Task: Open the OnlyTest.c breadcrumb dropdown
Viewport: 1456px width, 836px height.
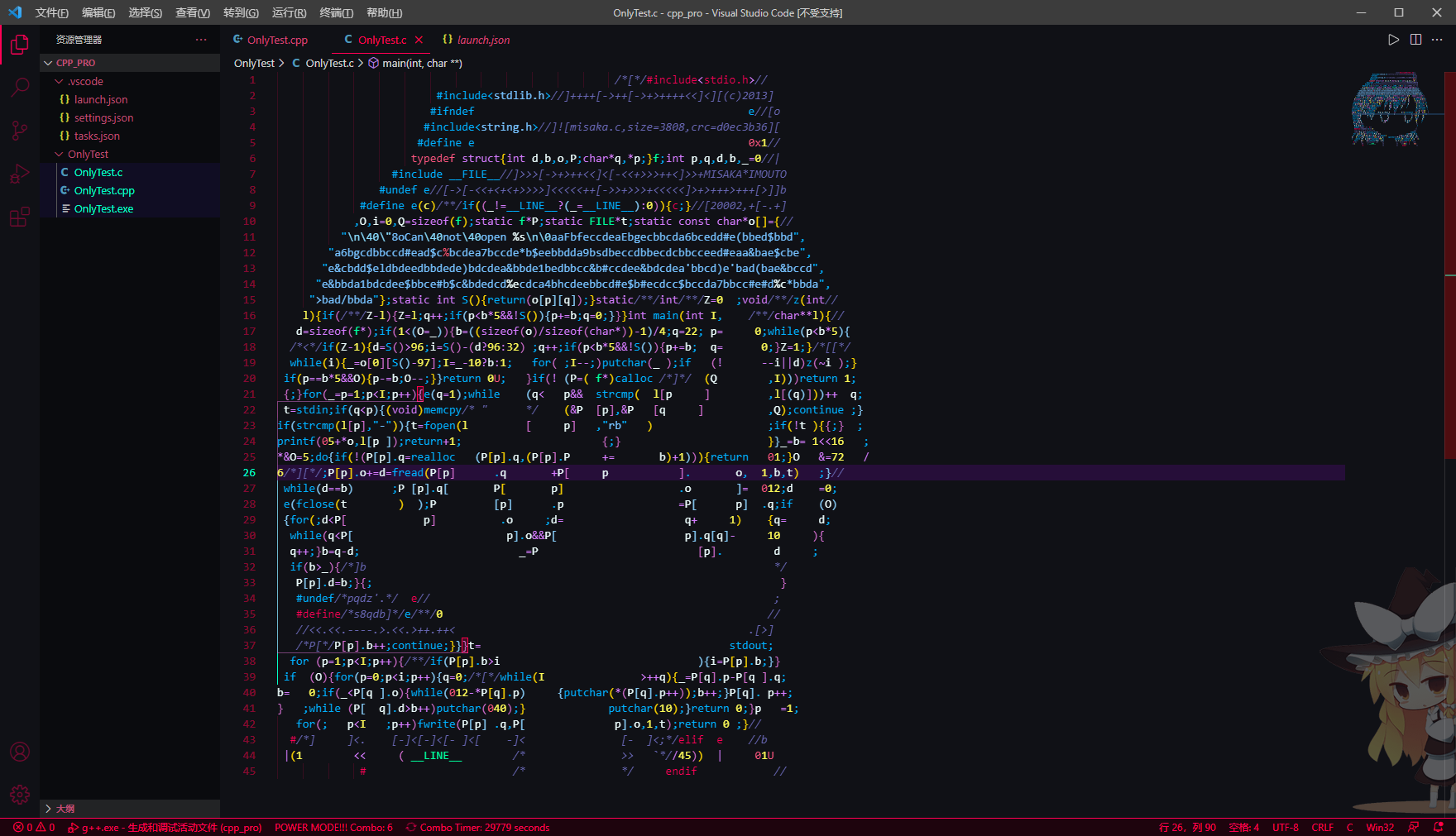Action: pyautogui.click(x=323, y=63)
